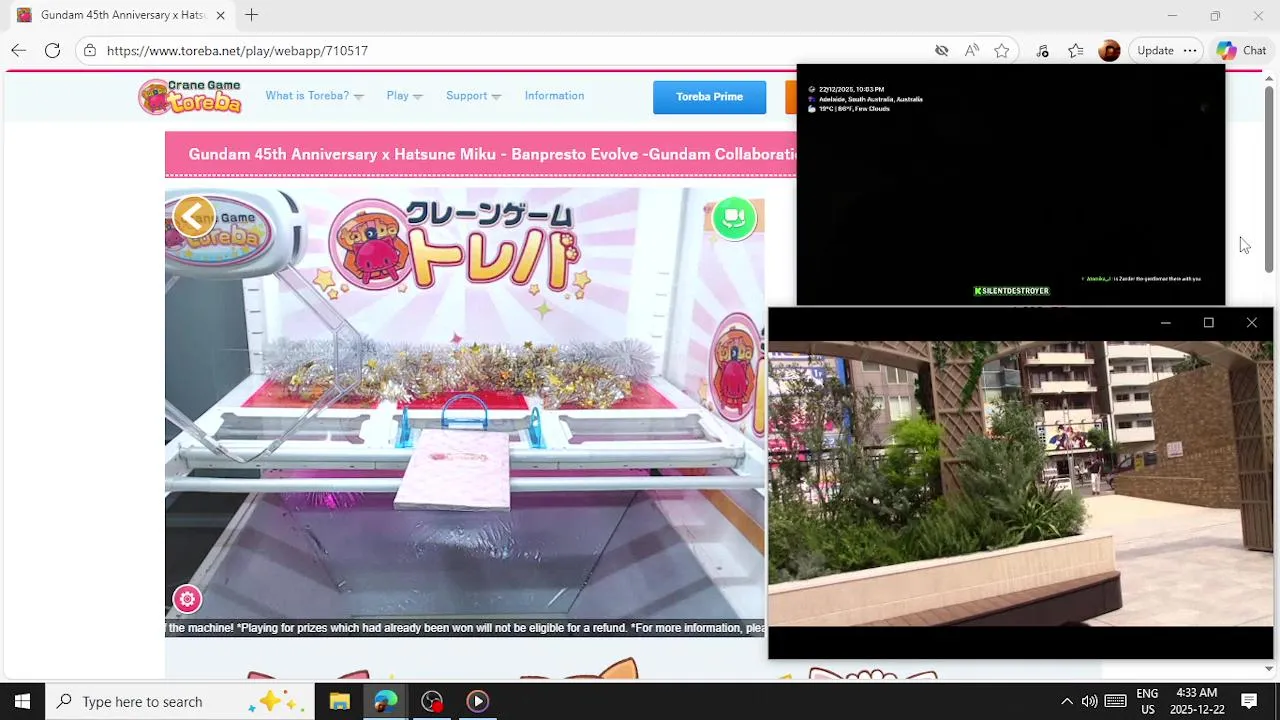
Task: Open the pink game settings gear
Action: [187, 599]
